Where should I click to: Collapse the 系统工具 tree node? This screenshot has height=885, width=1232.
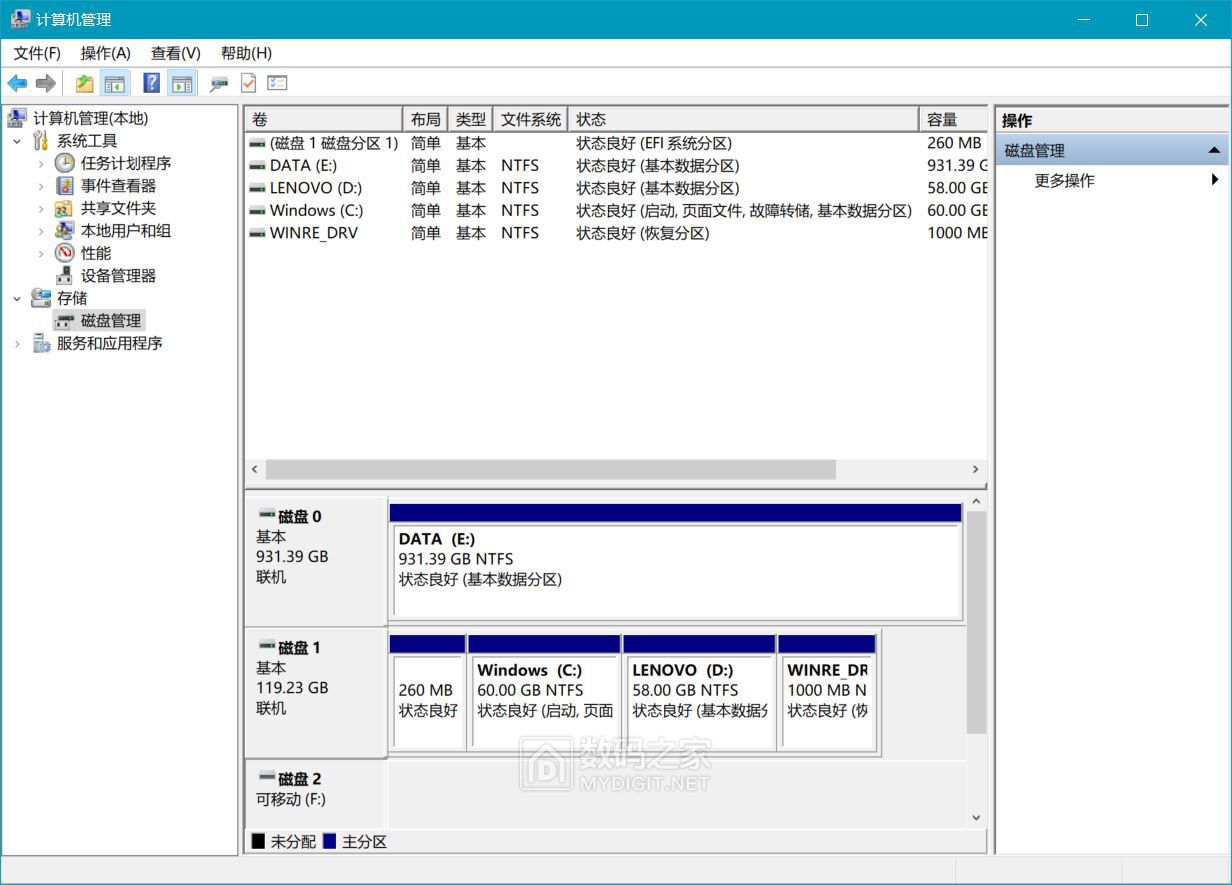[x=17, y=141]
